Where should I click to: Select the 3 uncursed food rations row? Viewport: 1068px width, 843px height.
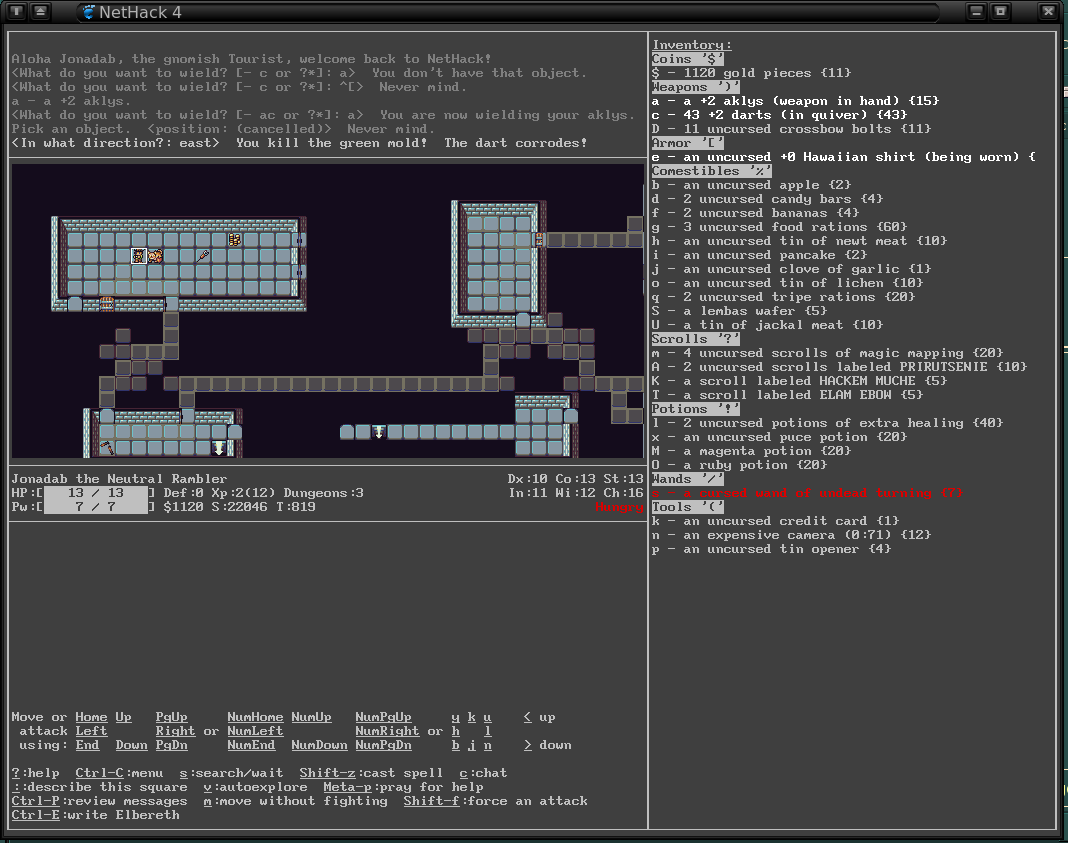pos(779,227)
